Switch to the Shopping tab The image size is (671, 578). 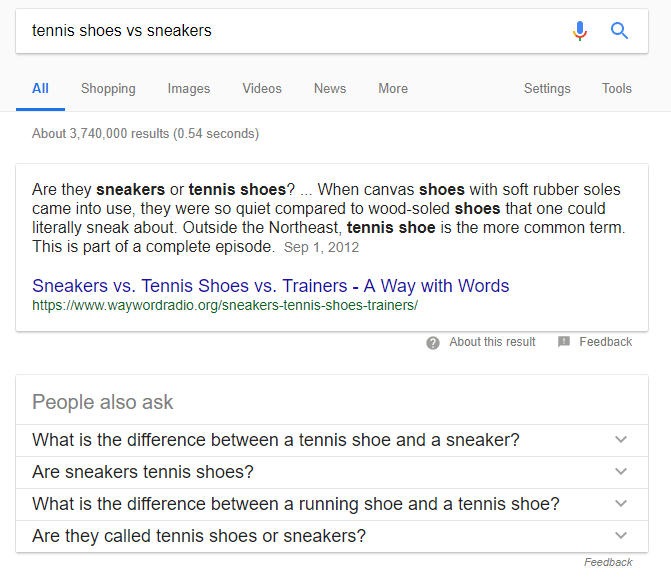pyautogui.click(x=108, y=88)
